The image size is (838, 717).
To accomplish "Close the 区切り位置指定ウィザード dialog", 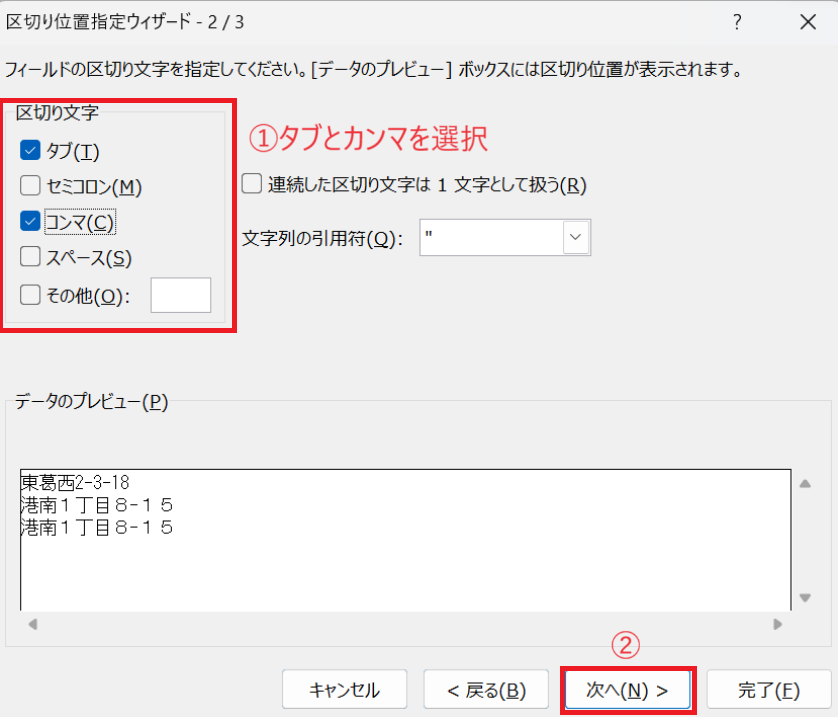I will point(808,22).
